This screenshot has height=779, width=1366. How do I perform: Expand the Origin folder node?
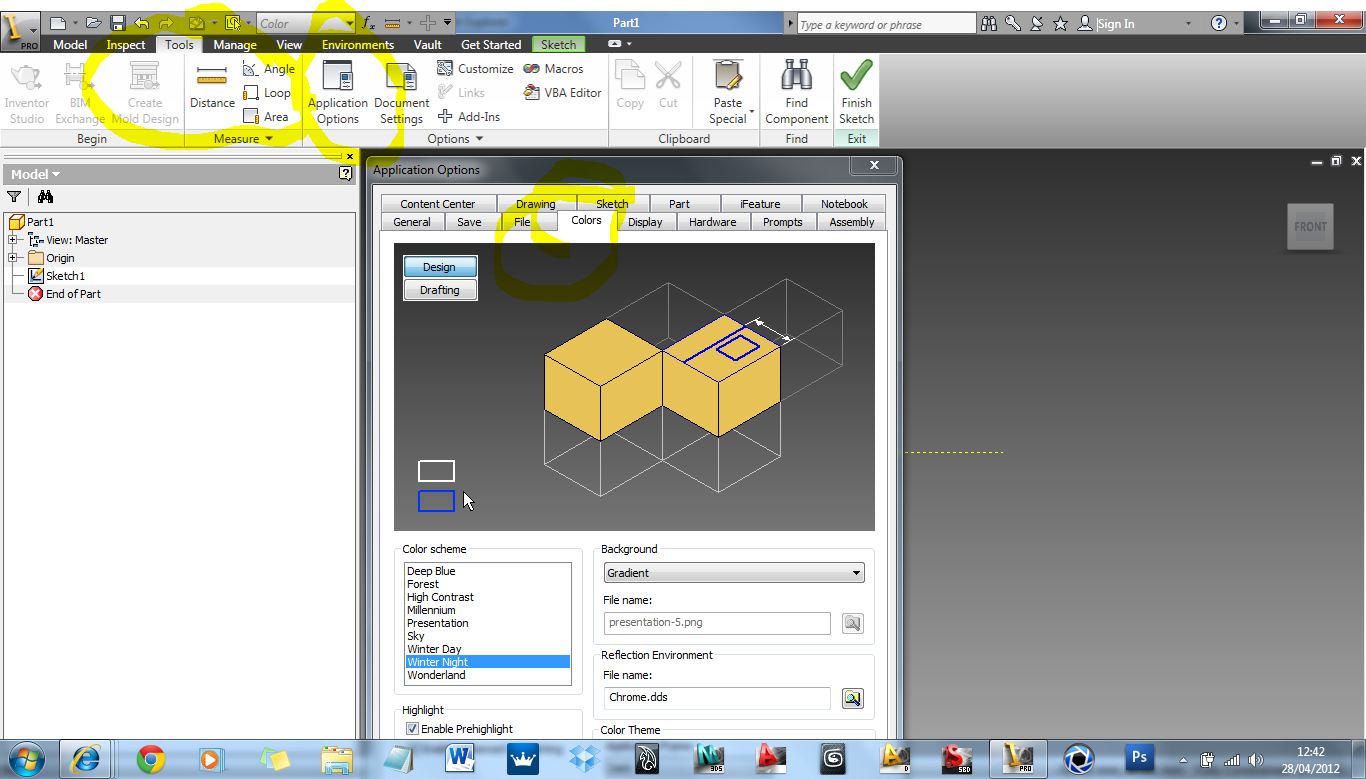[13, 258]
